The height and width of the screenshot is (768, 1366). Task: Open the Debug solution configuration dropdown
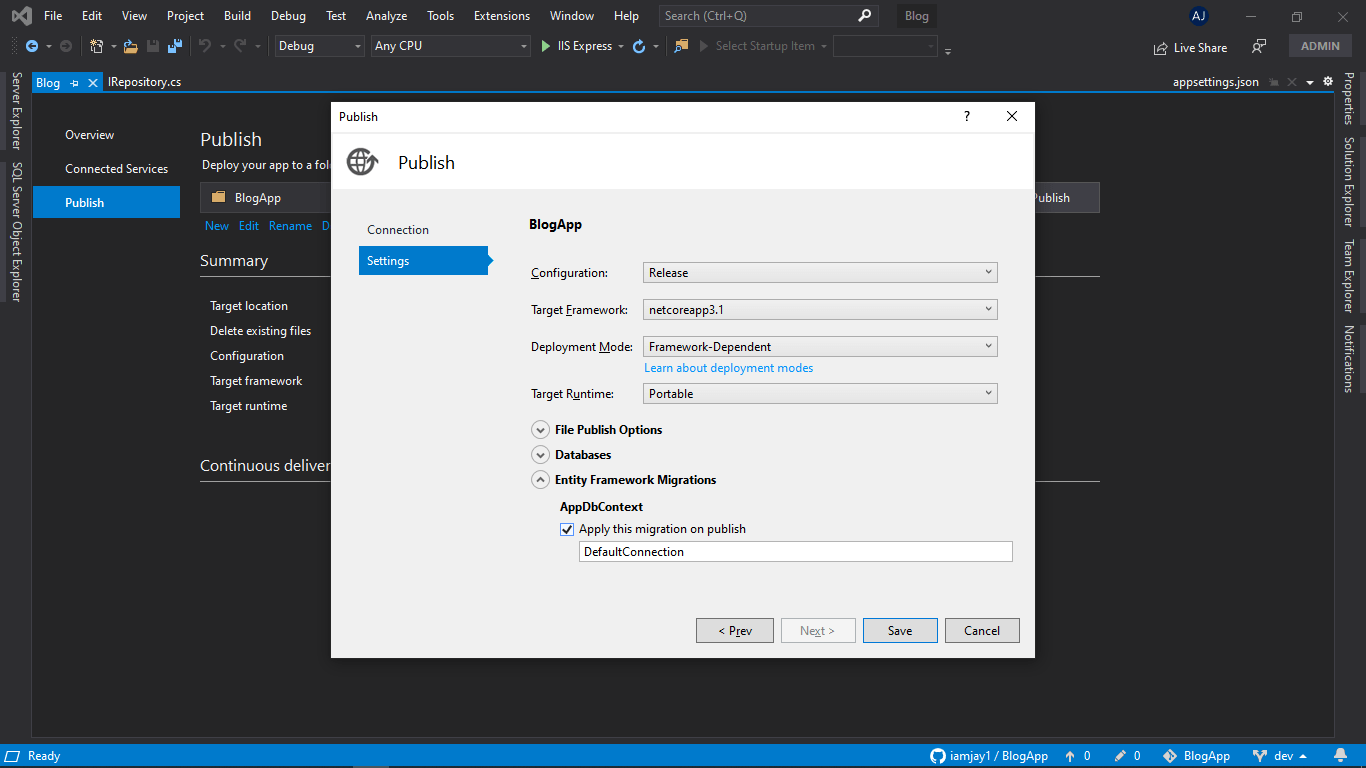click(x=319, y=46)
